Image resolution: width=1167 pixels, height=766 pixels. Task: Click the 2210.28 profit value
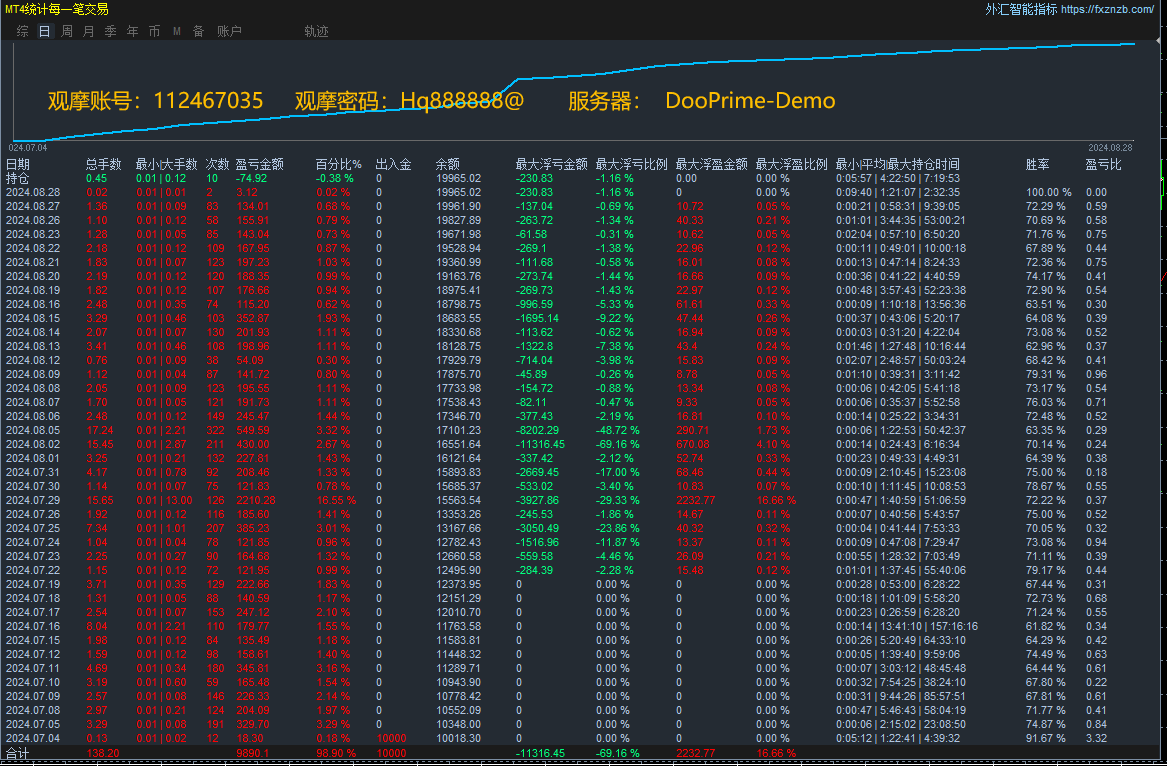pos(255,500)
